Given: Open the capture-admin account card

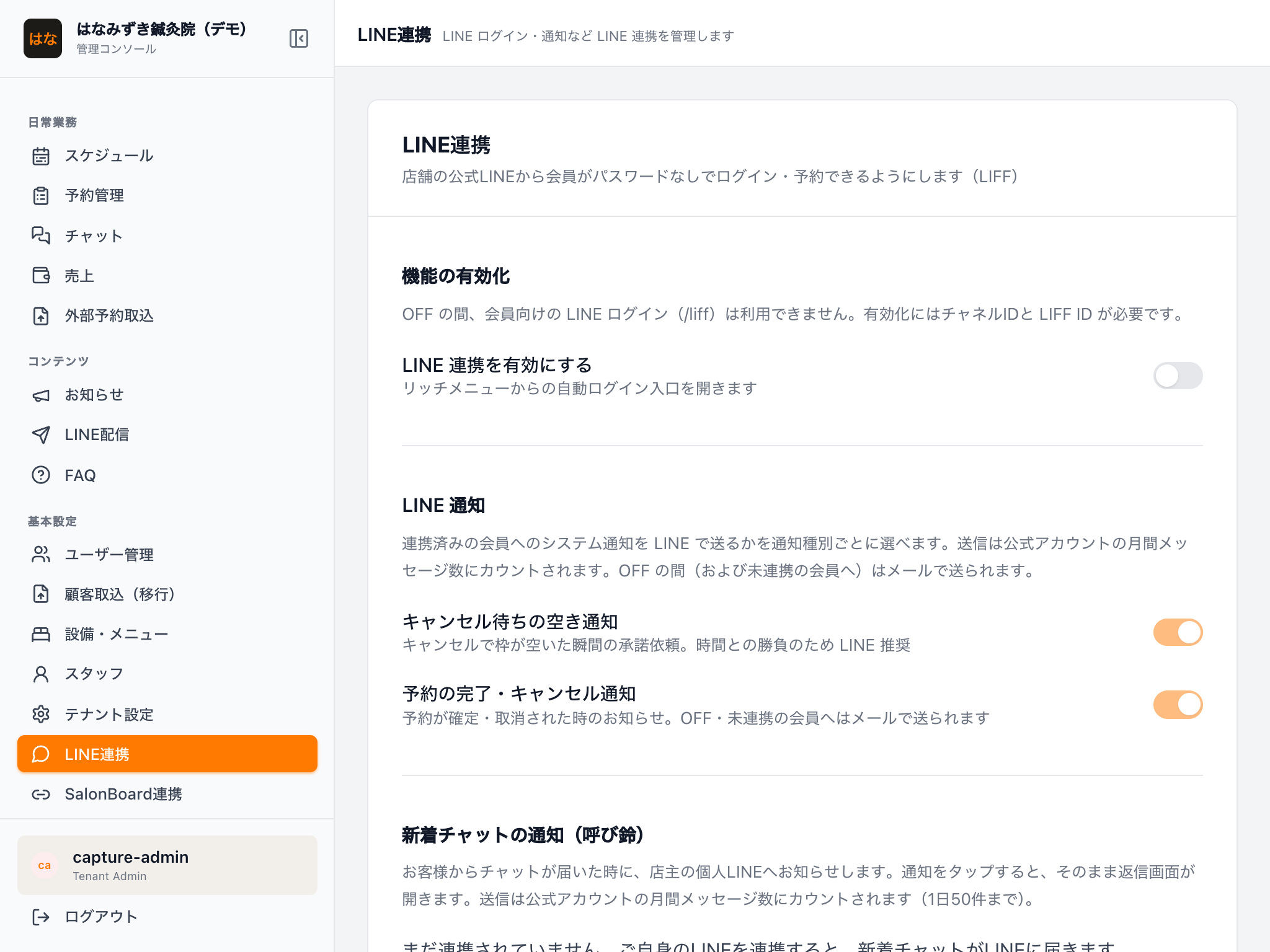Looking at the screenshot, I should pos(167,865).
